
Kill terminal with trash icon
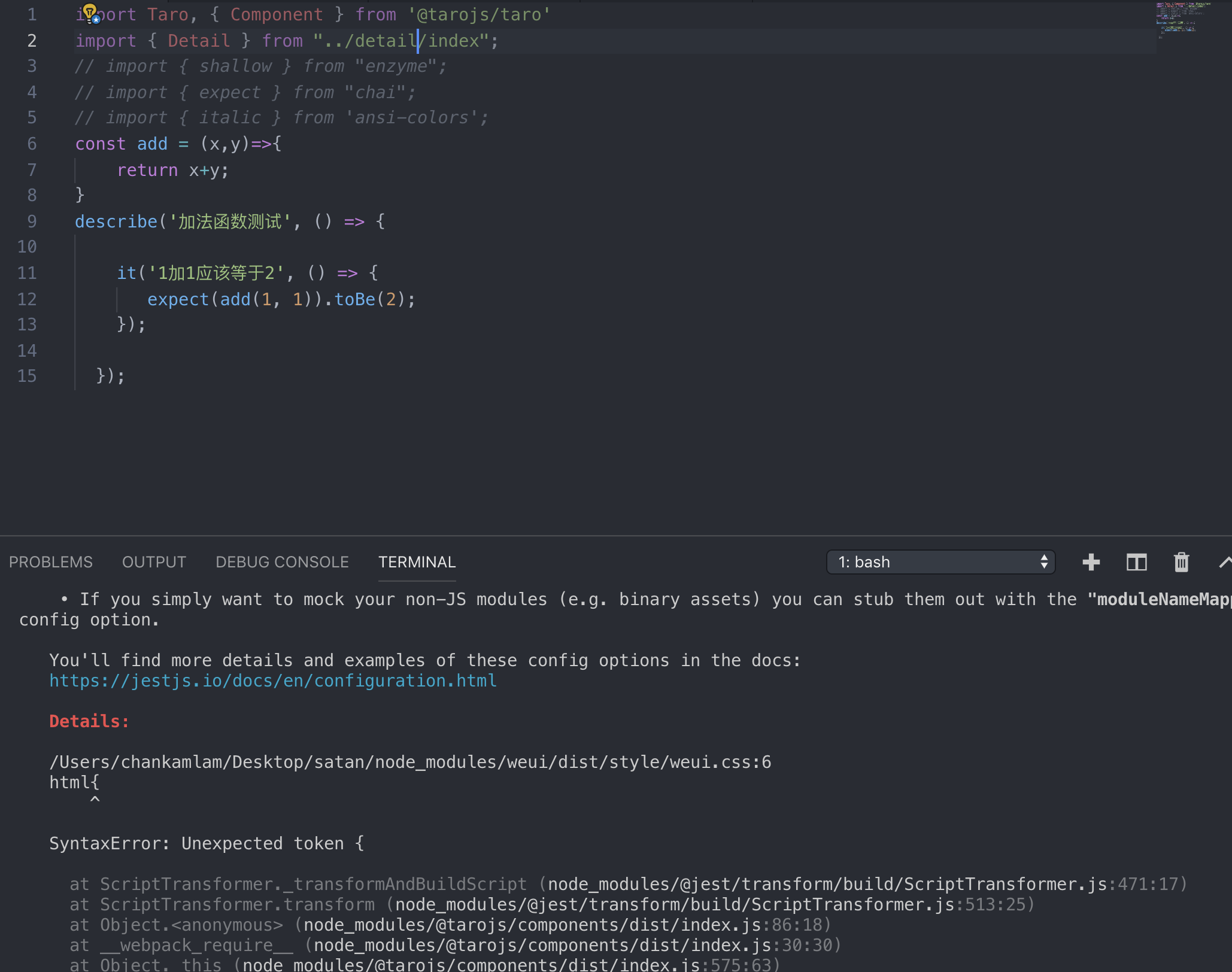(x=1181, y=562)
